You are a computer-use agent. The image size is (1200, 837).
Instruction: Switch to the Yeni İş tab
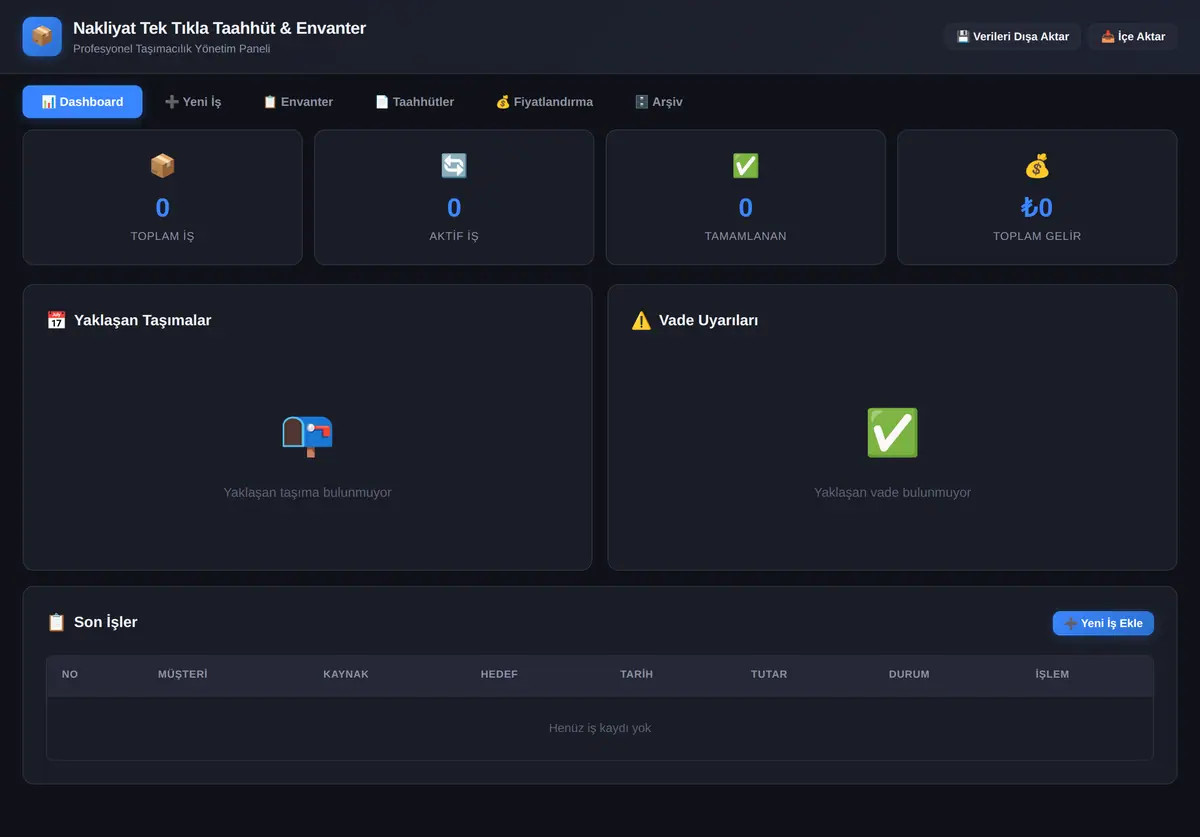pos(193,102)
